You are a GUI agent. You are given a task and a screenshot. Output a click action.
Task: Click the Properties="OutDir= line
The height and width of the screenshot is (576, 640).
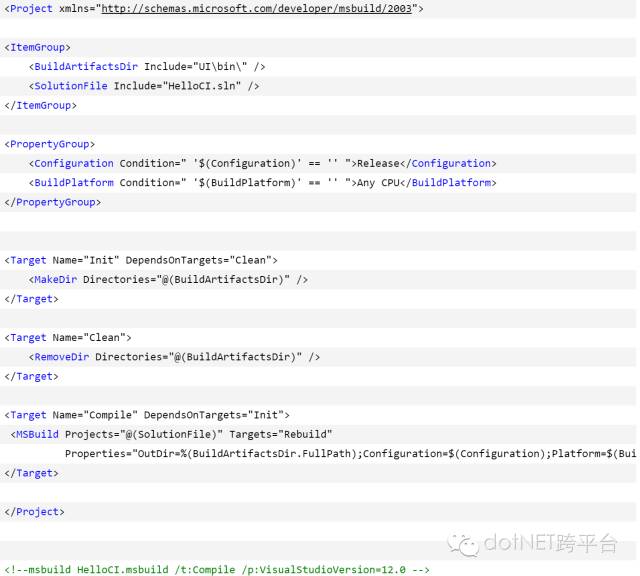pyautogui.click(x=350, y=454)
